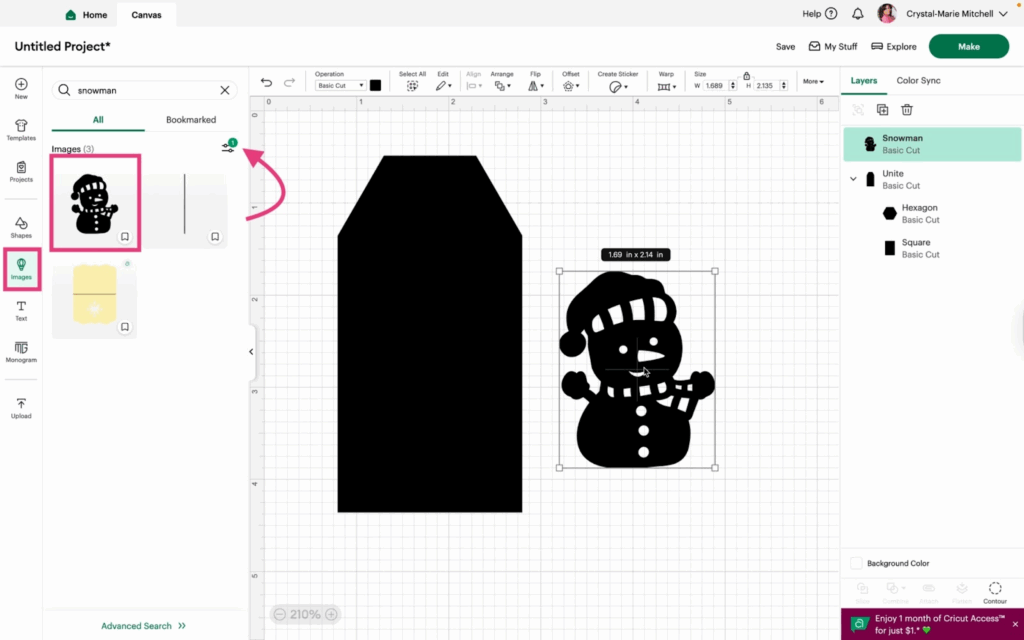Open the Upload panel
Screen dimensions: 1024x640
point(21,408)
